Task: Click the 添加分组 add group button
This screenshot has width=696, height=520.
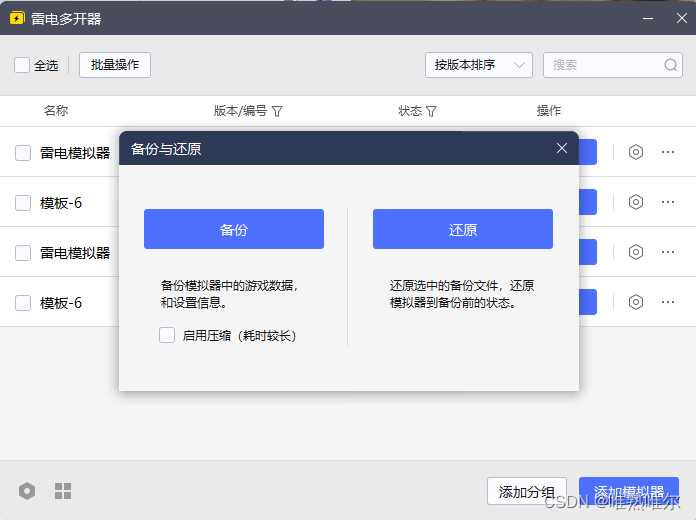Action: (x=527, y=491)
